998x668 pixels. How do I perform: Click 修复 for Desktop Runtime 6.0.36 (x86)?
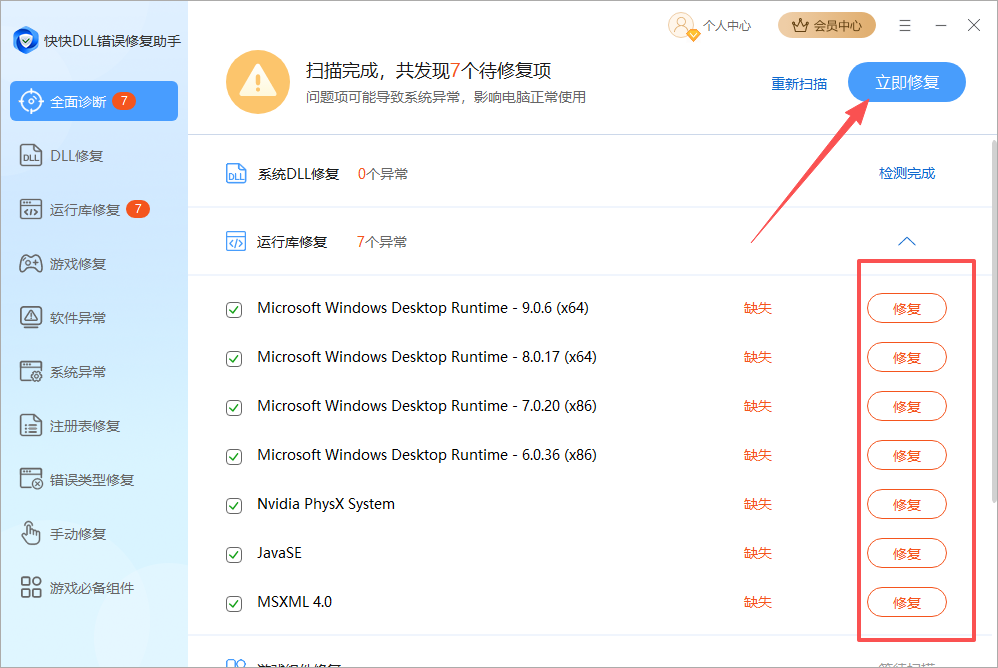(906, 456)
